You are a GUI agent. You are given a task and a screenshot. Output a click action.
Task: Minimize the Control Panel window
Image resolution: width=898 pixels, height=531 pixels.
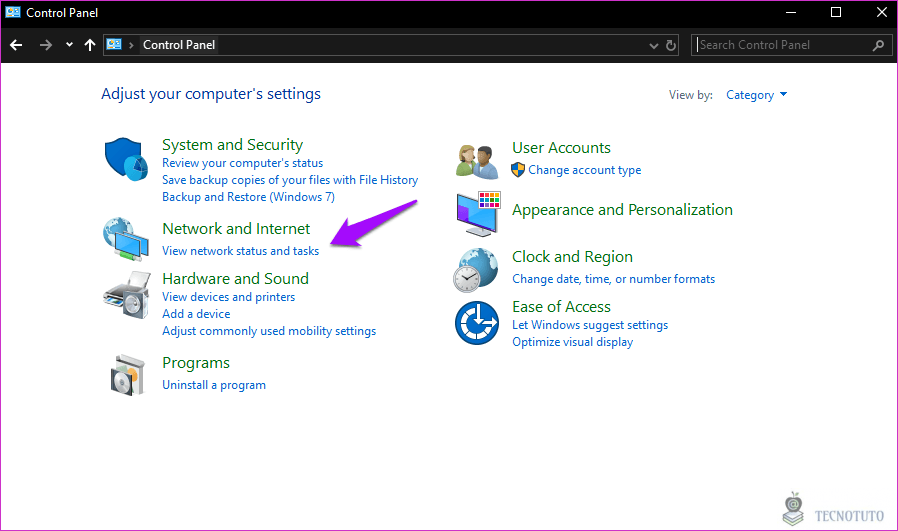[x=791, y=12]
